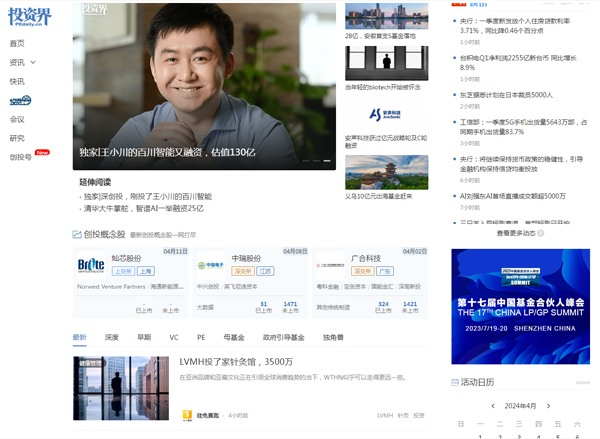Switch to the PE tab
This screenshot has width=600, height=439.
pyautogui.click(x=201, y=337)
